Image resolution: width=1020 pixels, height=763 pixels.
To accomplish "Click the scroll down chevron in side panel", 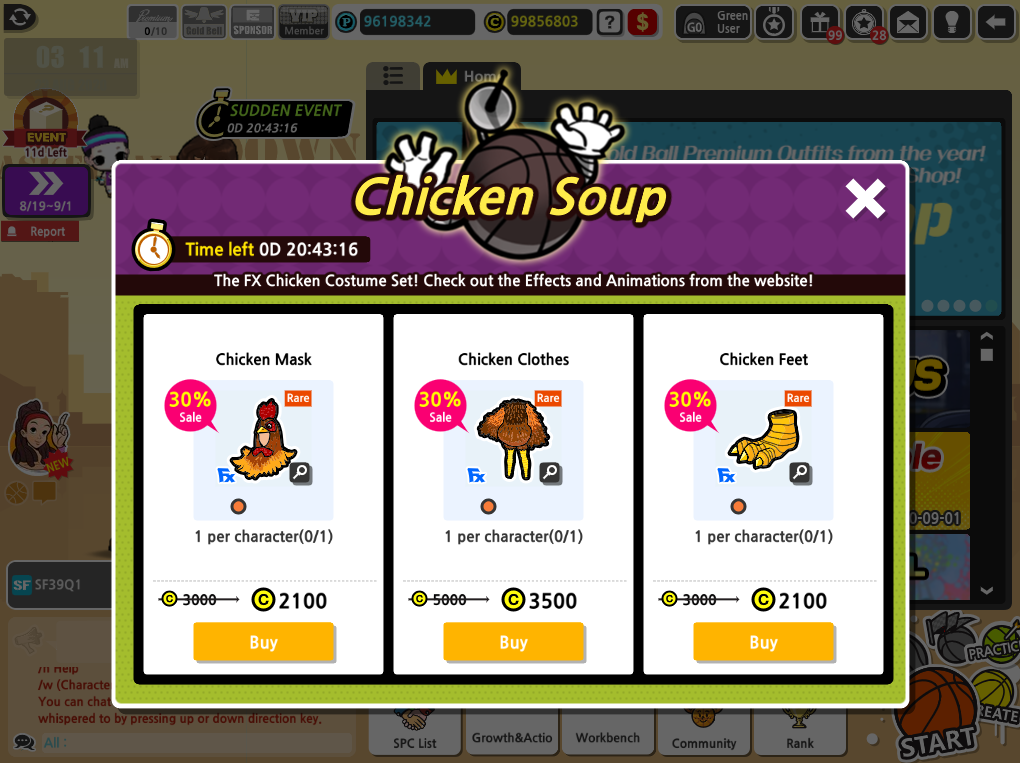I will tap(987, 591).
